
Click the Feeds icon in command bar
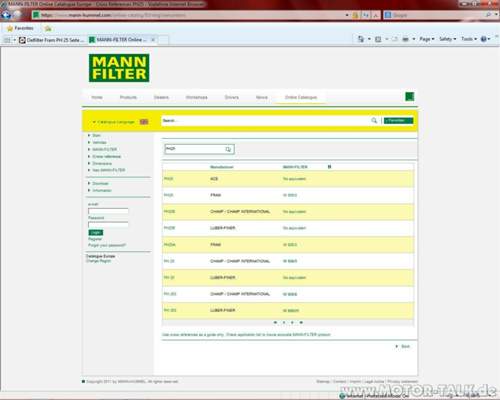pyautogui.click(x=378, y=39)
